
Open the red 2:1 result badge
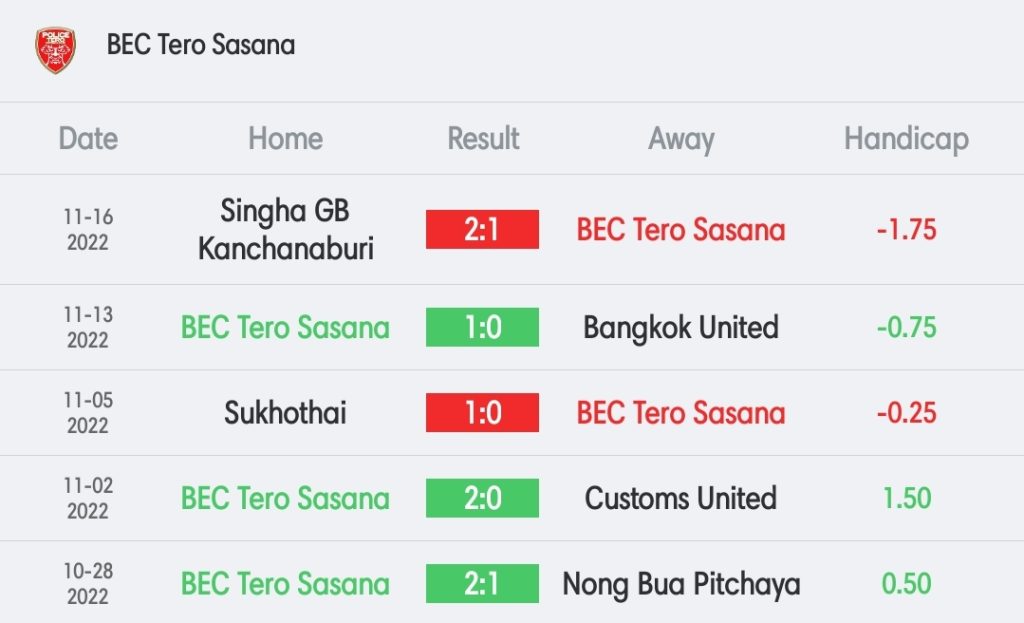tap(482, 229)
